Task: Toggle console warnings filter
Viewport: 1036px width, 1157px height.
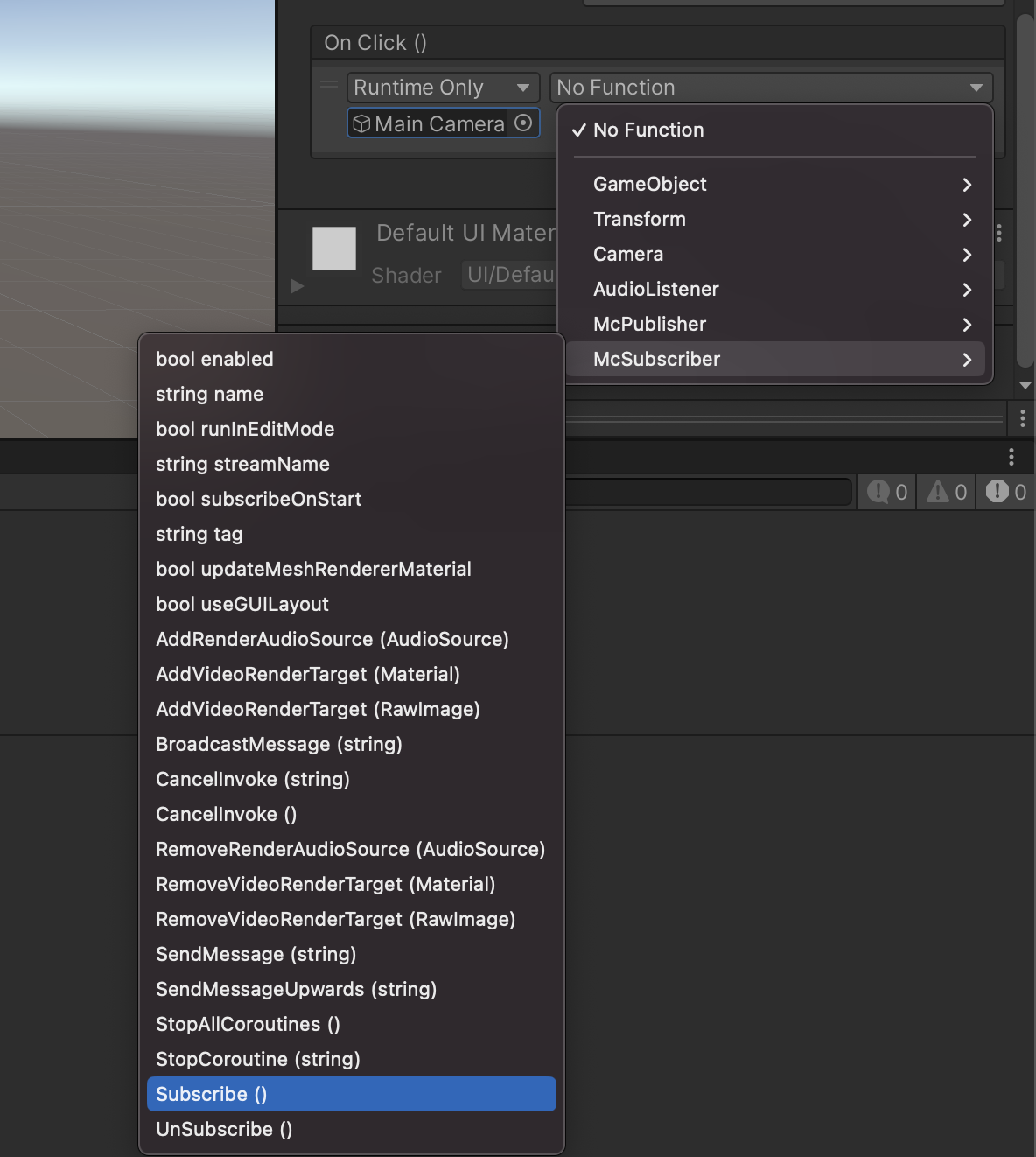Action: (946, 492)
